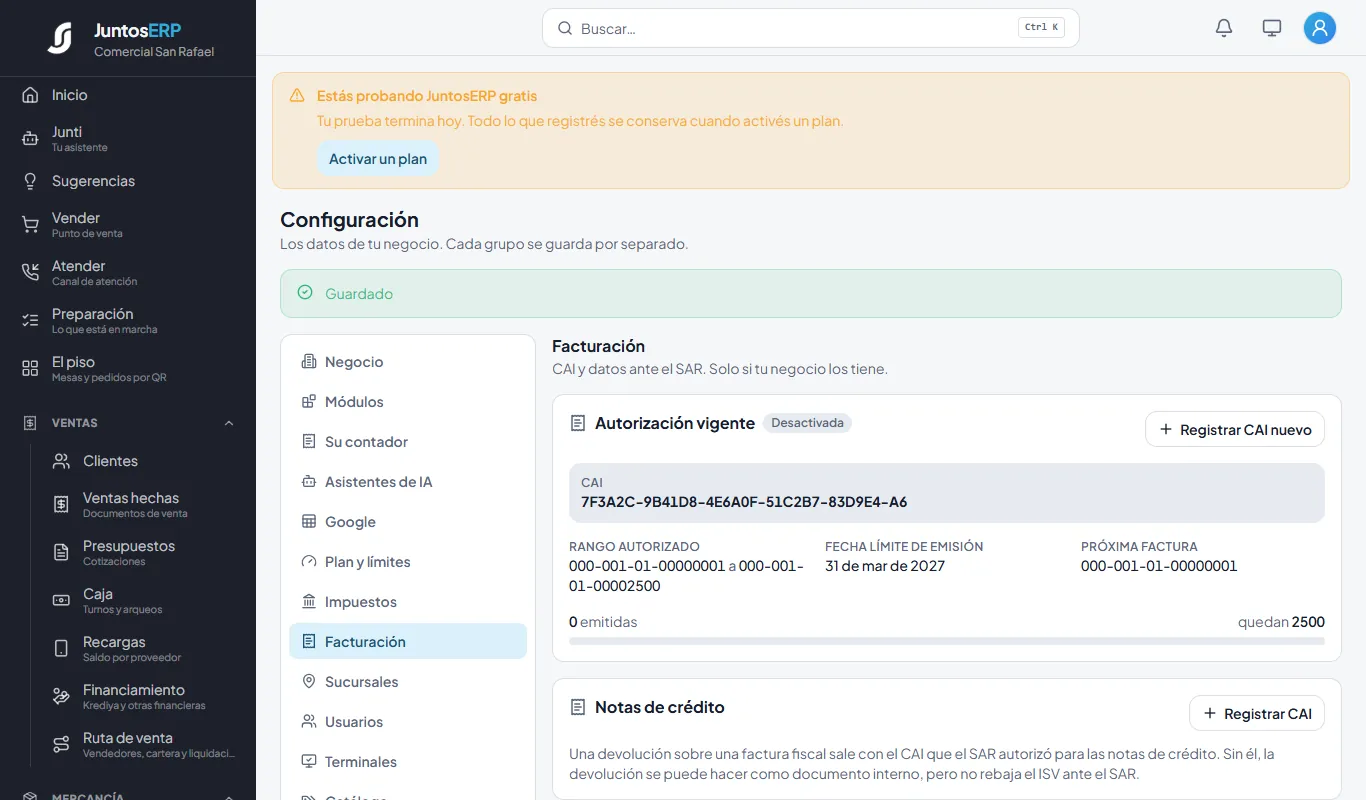The height and width of the screenshot is (800, 1366).
Task: Focus the Buscar search field
Action: tap(810, 28)
